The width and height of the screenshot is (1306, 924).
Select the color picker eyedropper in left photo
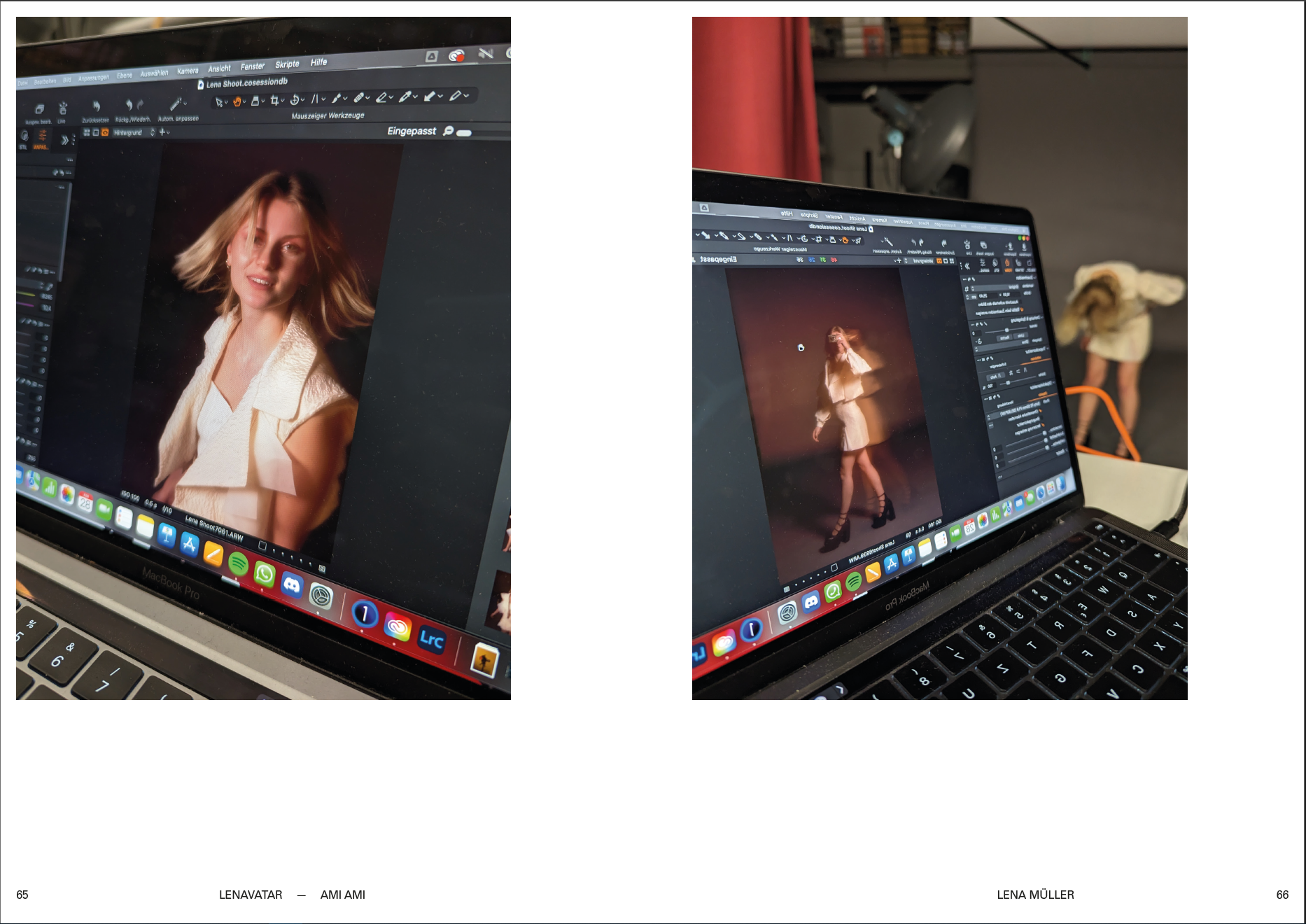click(405, 97)
